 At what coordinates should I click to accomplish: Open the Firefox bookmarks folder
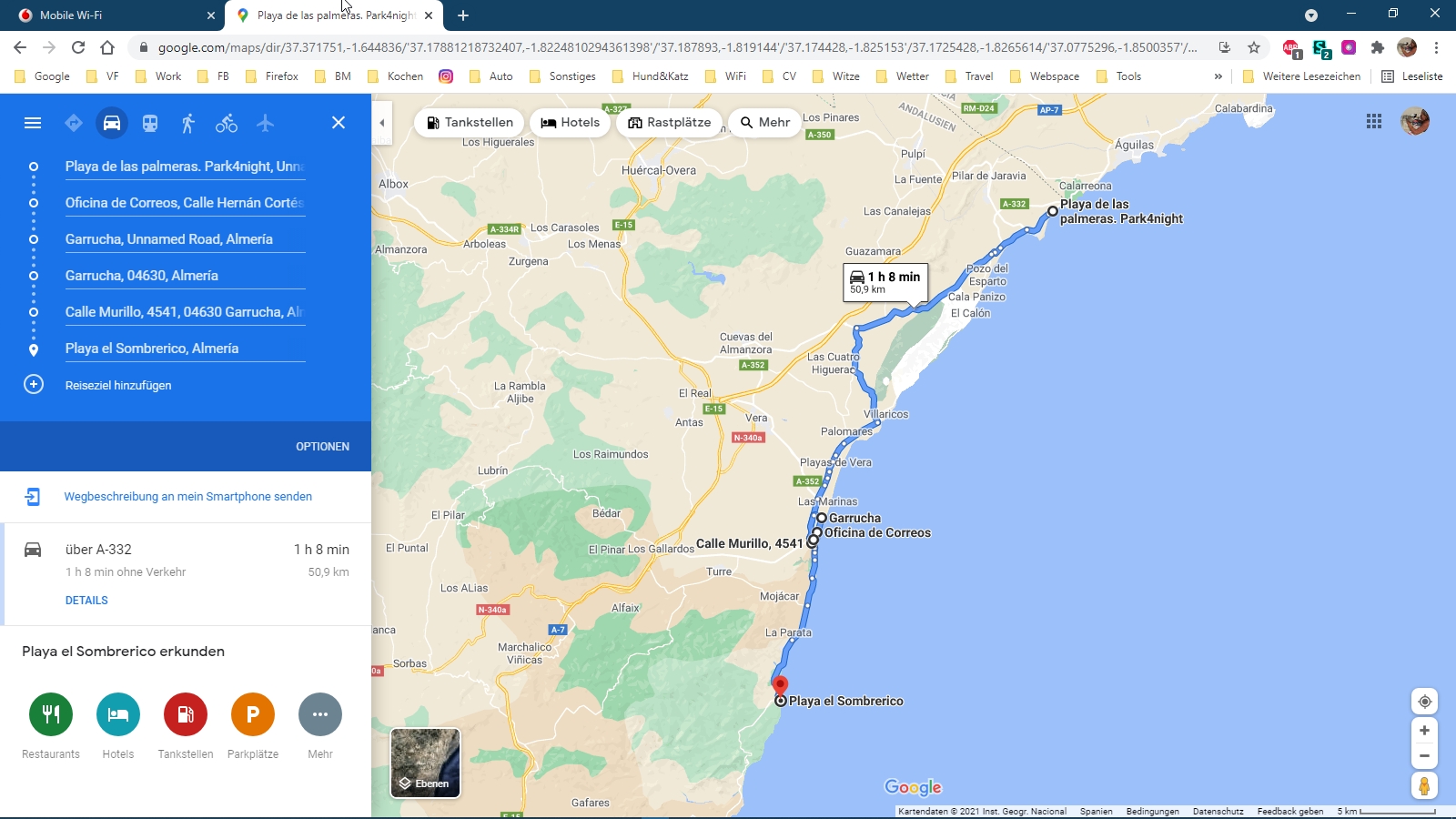point(272,76)
